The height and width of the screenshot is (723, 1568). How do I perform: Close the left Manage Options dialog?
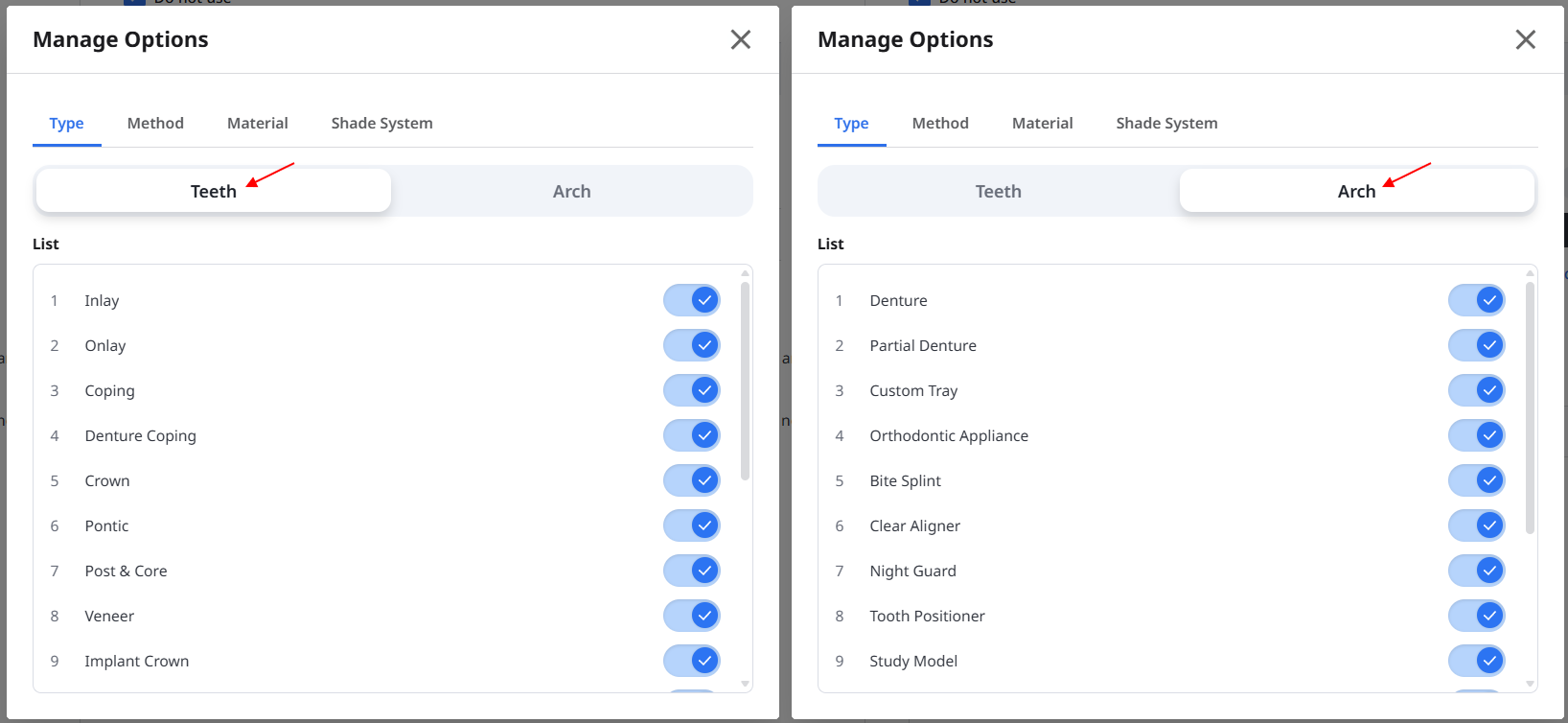[741, 39]
